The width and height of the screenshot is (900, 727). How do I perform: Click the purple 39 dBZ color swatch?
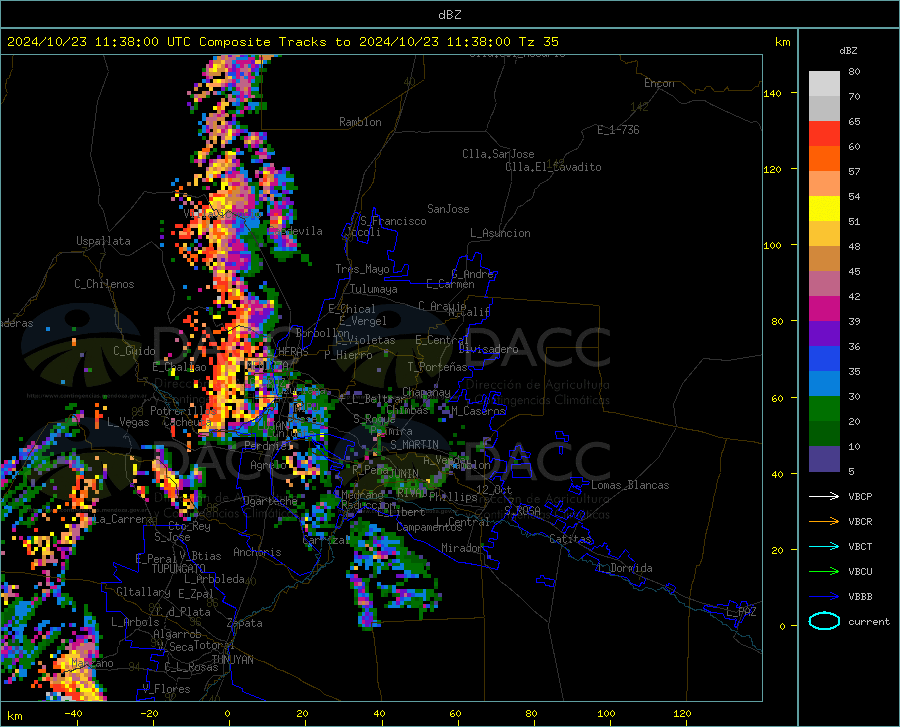coord(824,334)
